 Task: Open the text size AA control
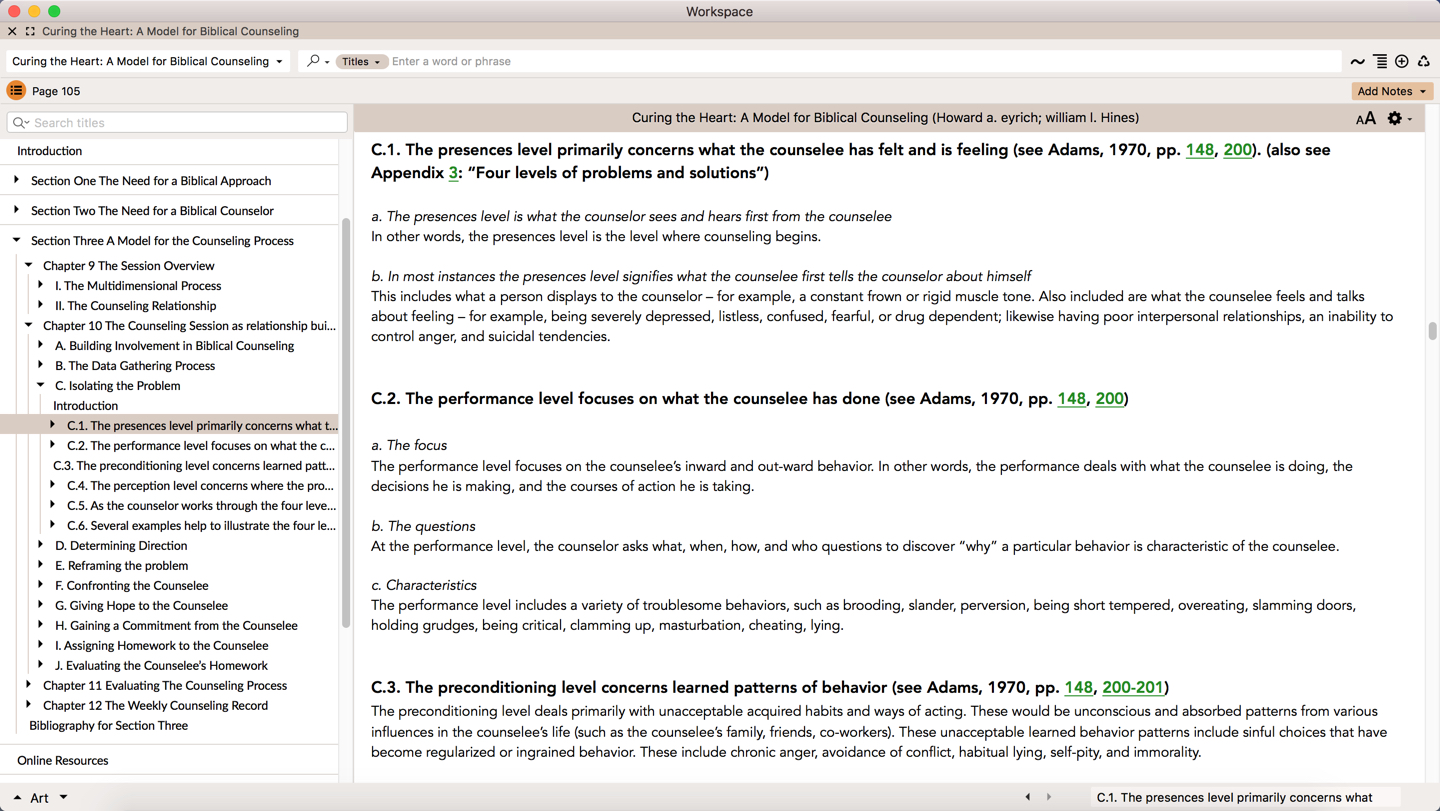(1365, 119)
